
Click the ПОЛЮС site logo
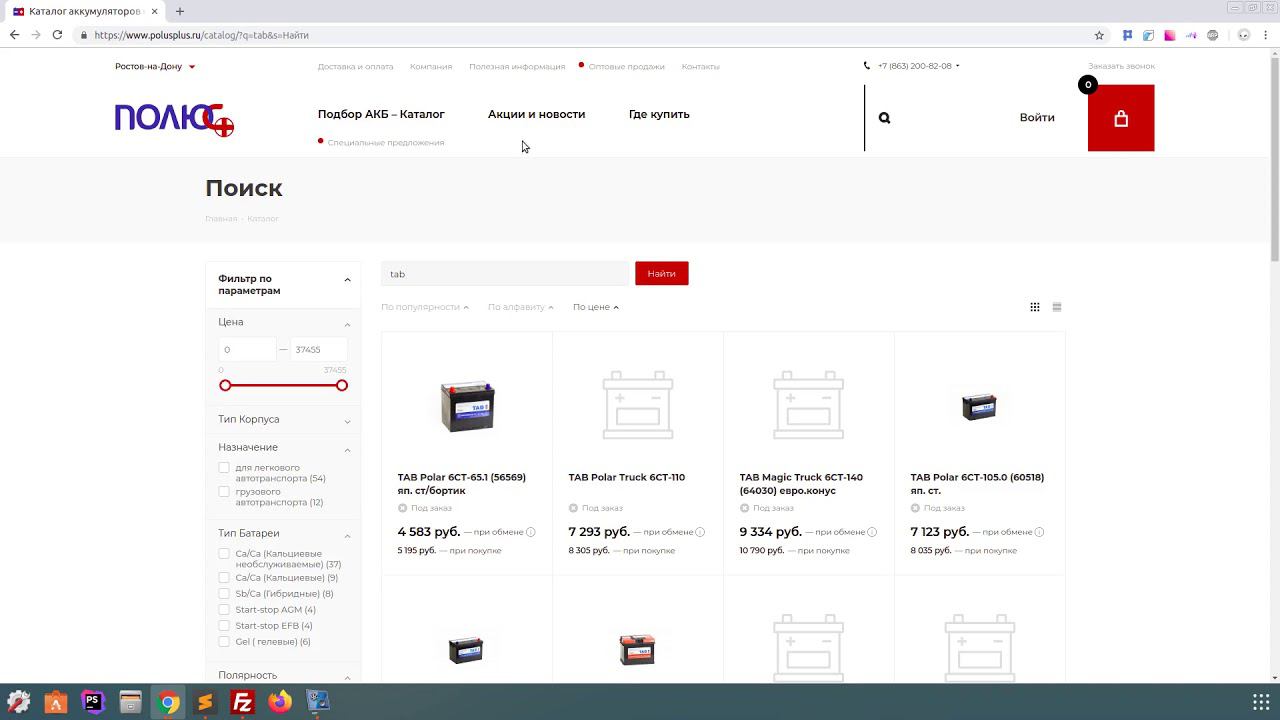174,119
